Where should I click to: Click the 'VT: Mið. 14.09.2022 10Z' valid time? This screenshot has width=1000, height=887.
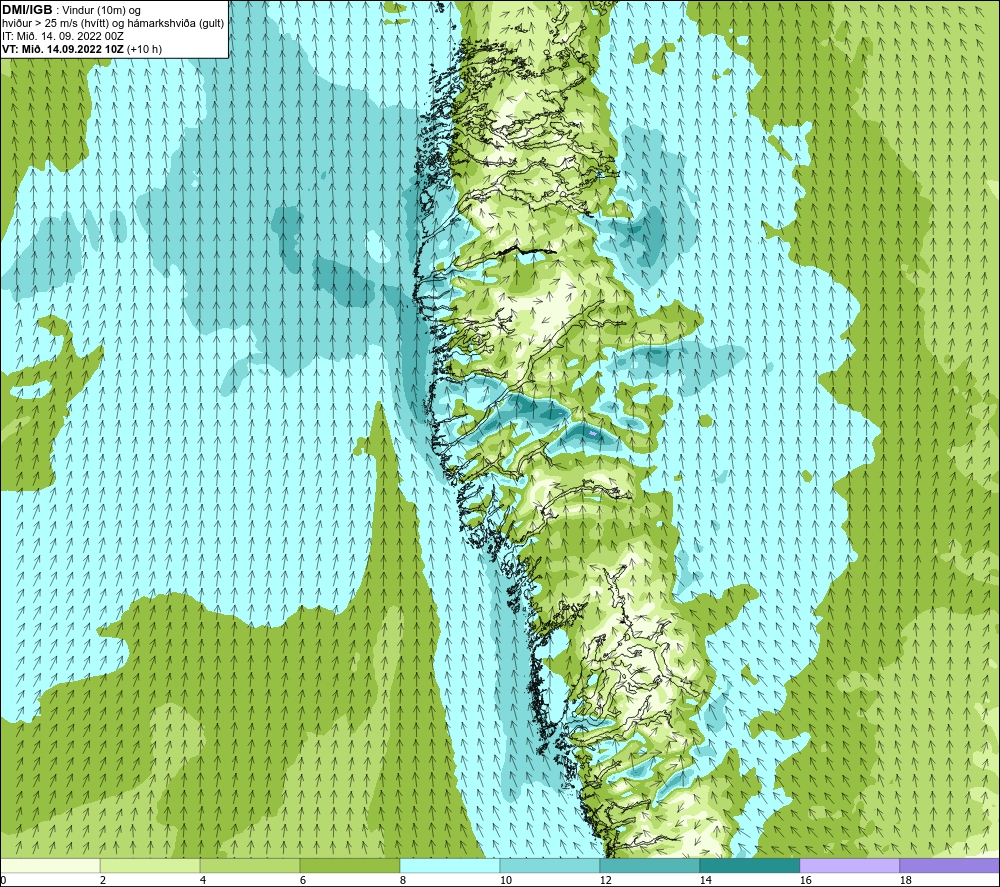click(x=64, y=49)
